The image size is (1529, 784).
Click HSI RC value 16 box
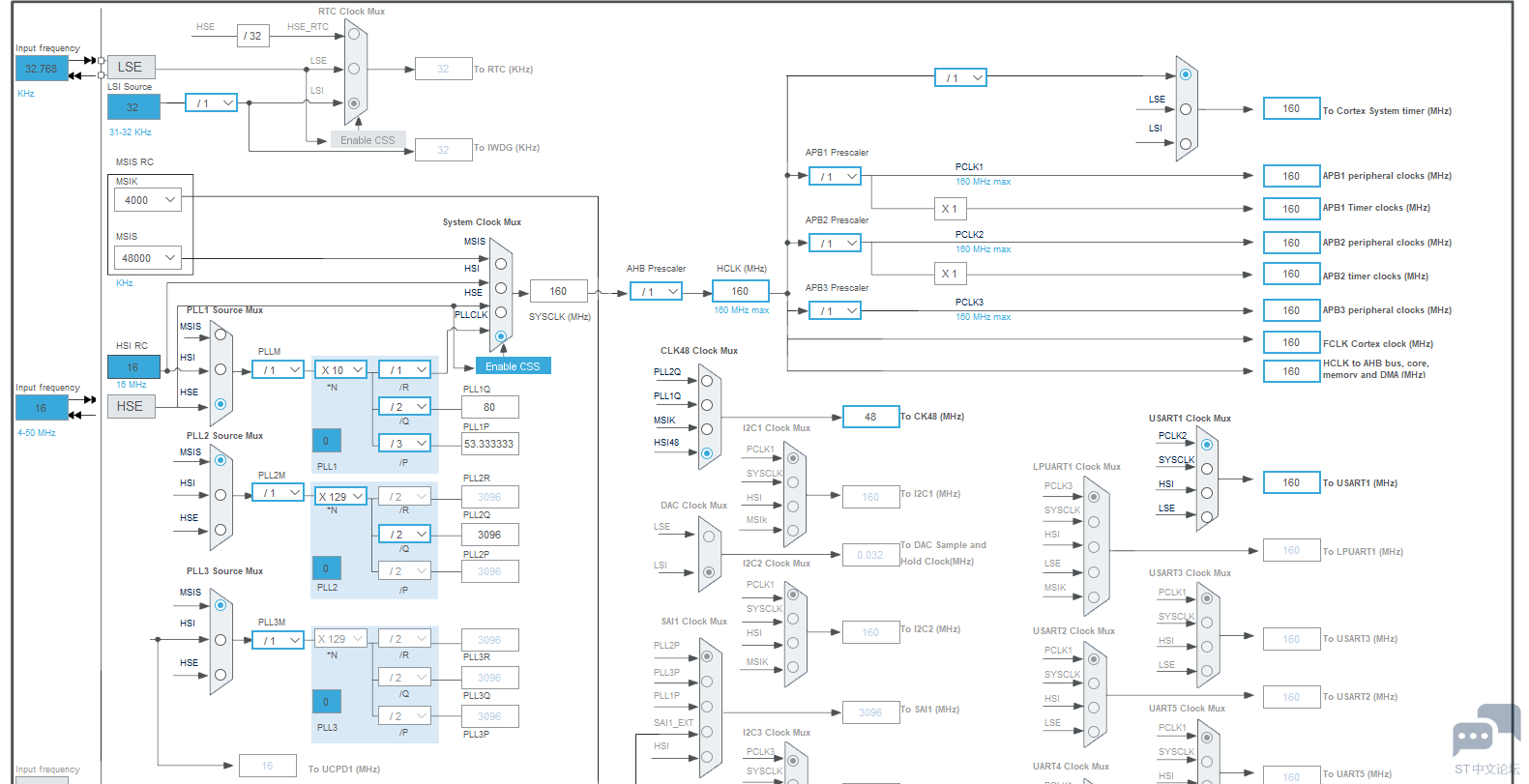133,367
